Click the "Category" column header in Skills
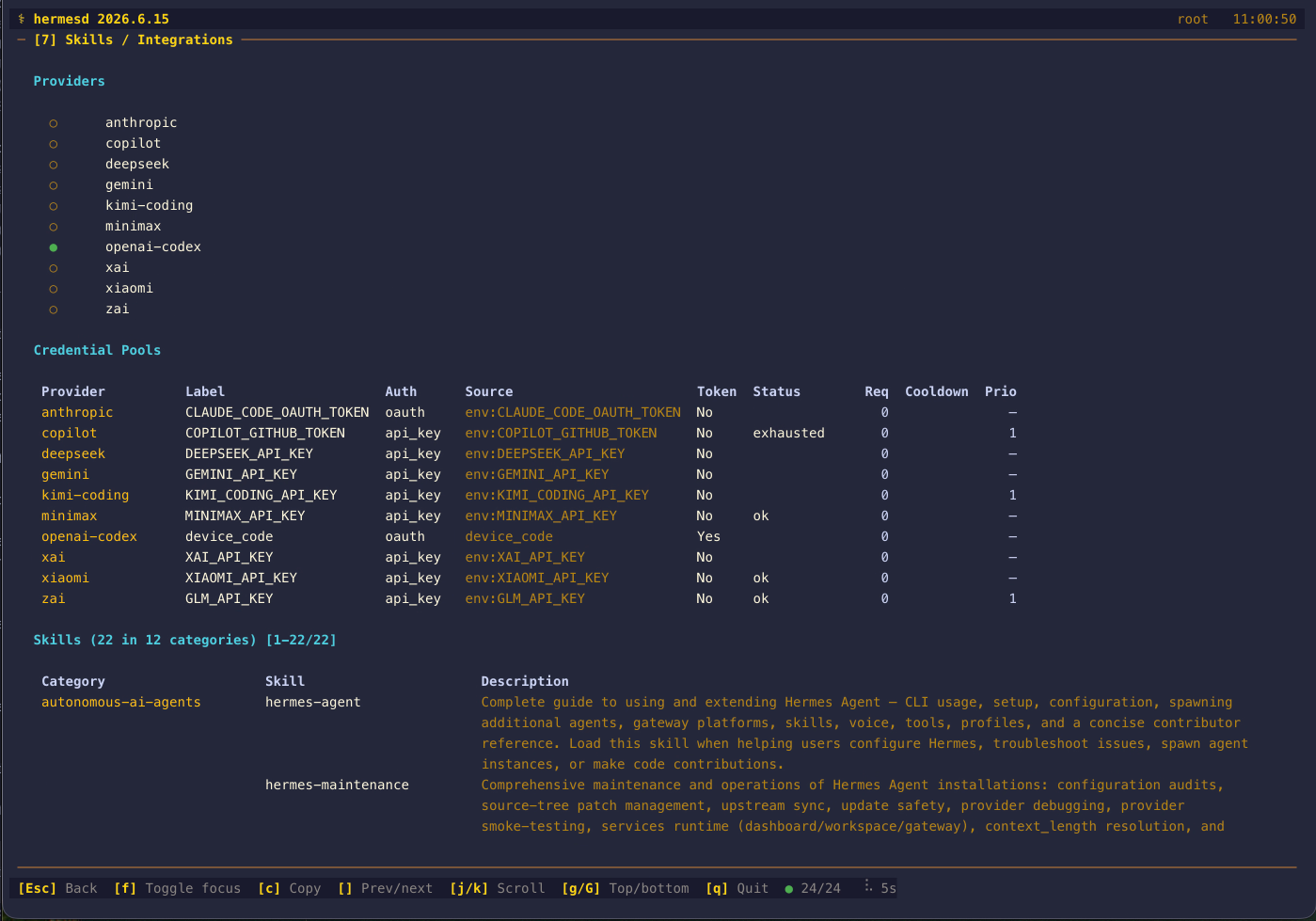Viewport: 1316px width, 921px height. (73, 681)
